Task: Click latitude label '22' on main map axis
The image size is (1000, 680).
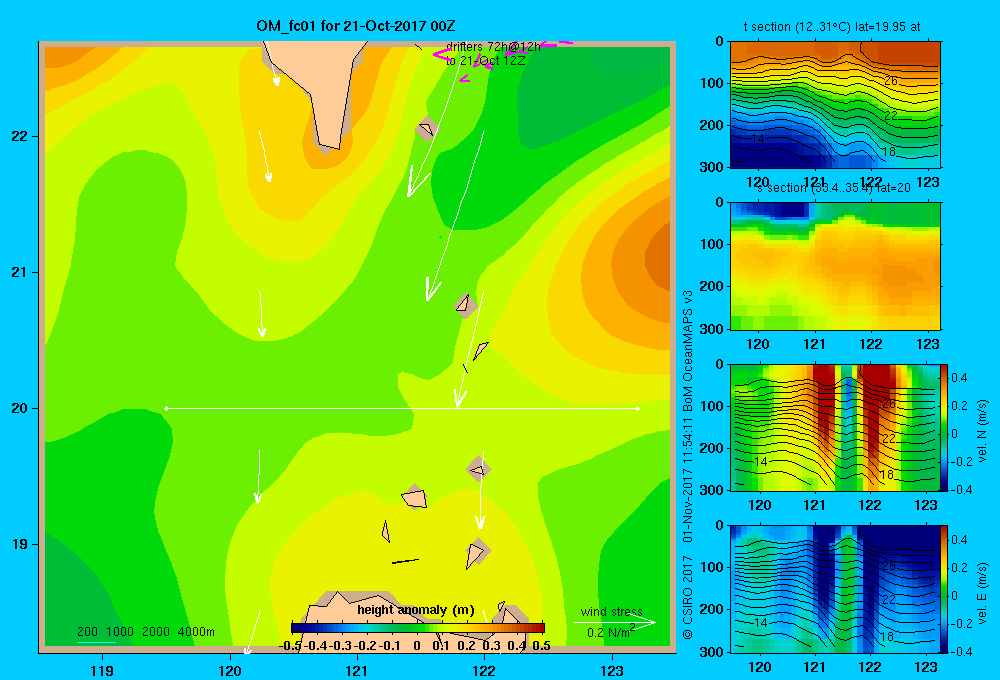Action: (x=20, y=136)
